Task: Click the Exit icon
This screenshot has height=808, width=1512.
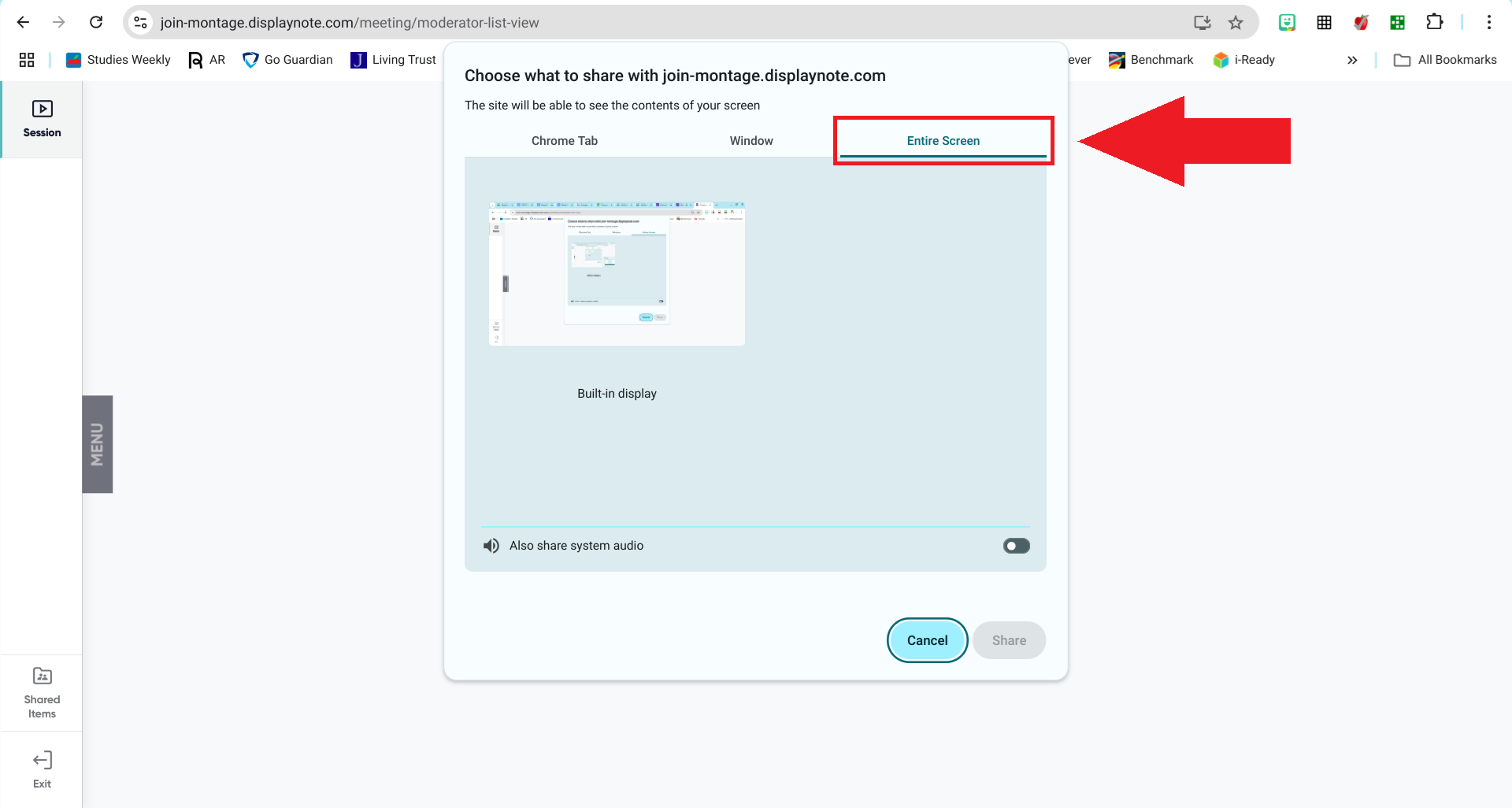Action: click(42, 769)
